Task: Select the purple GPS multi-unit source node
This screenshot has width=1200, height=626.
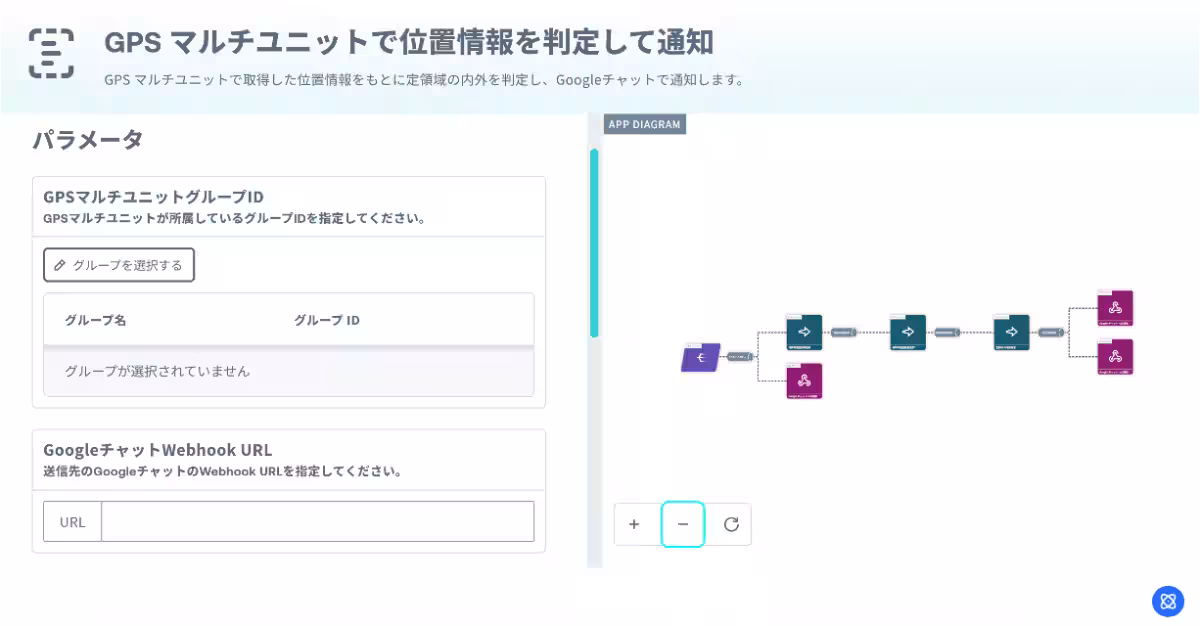Action: [699, 357]
